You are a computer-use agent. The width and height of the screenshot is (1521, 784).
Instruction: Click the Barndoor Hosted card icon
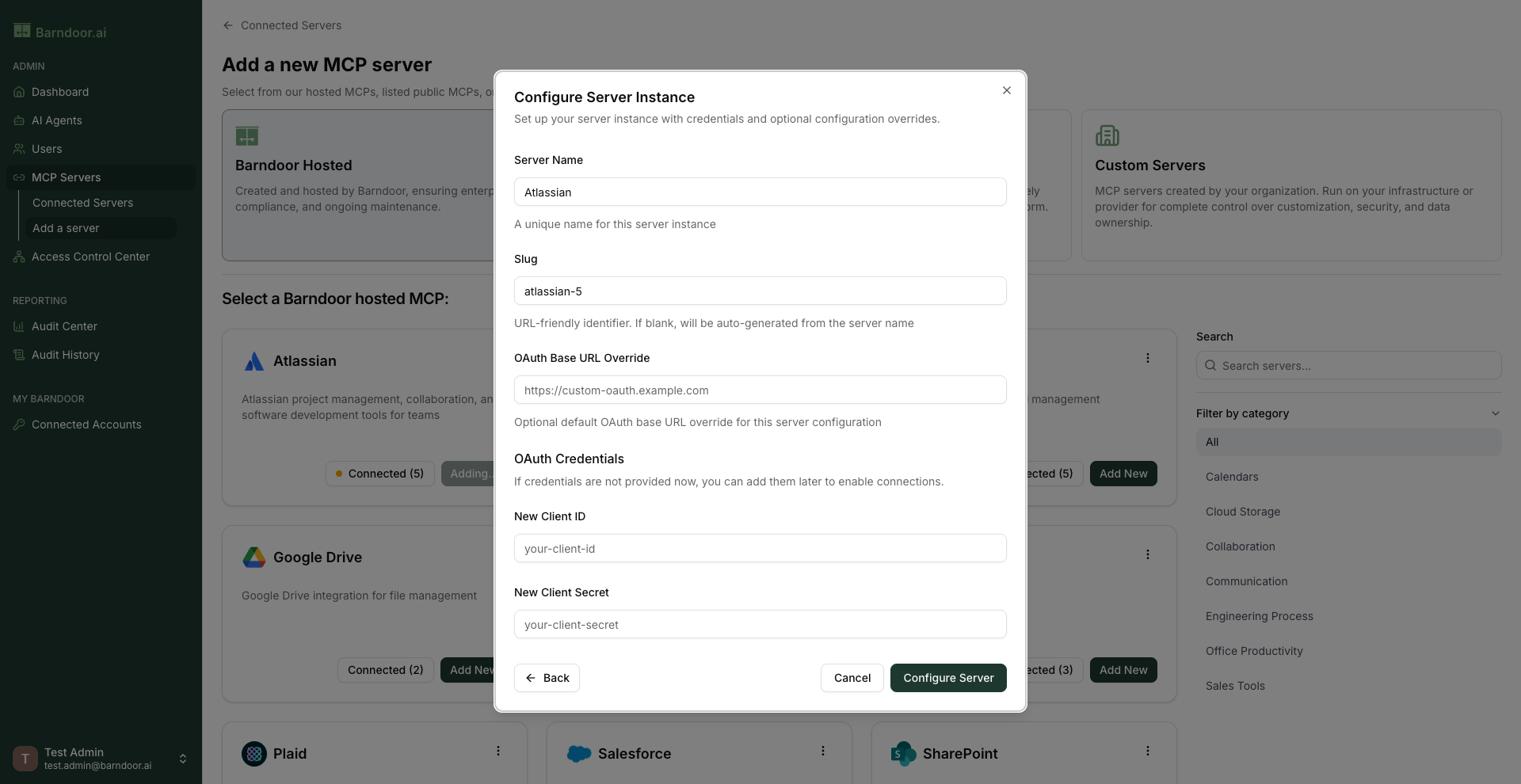(247, 136)
